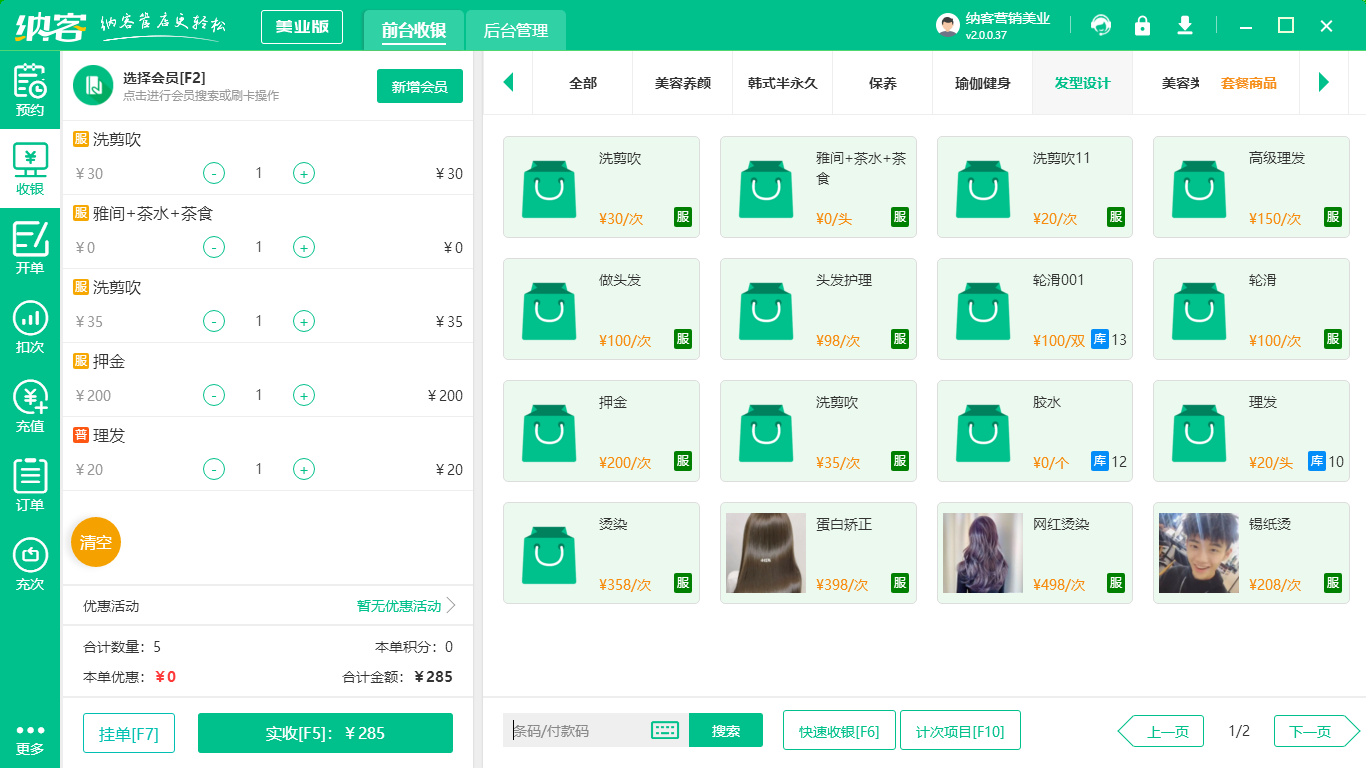Add 胶水 ¥0/个 product card
Viewport: 1366px width, 768px height.
(x=1035, y=431)
